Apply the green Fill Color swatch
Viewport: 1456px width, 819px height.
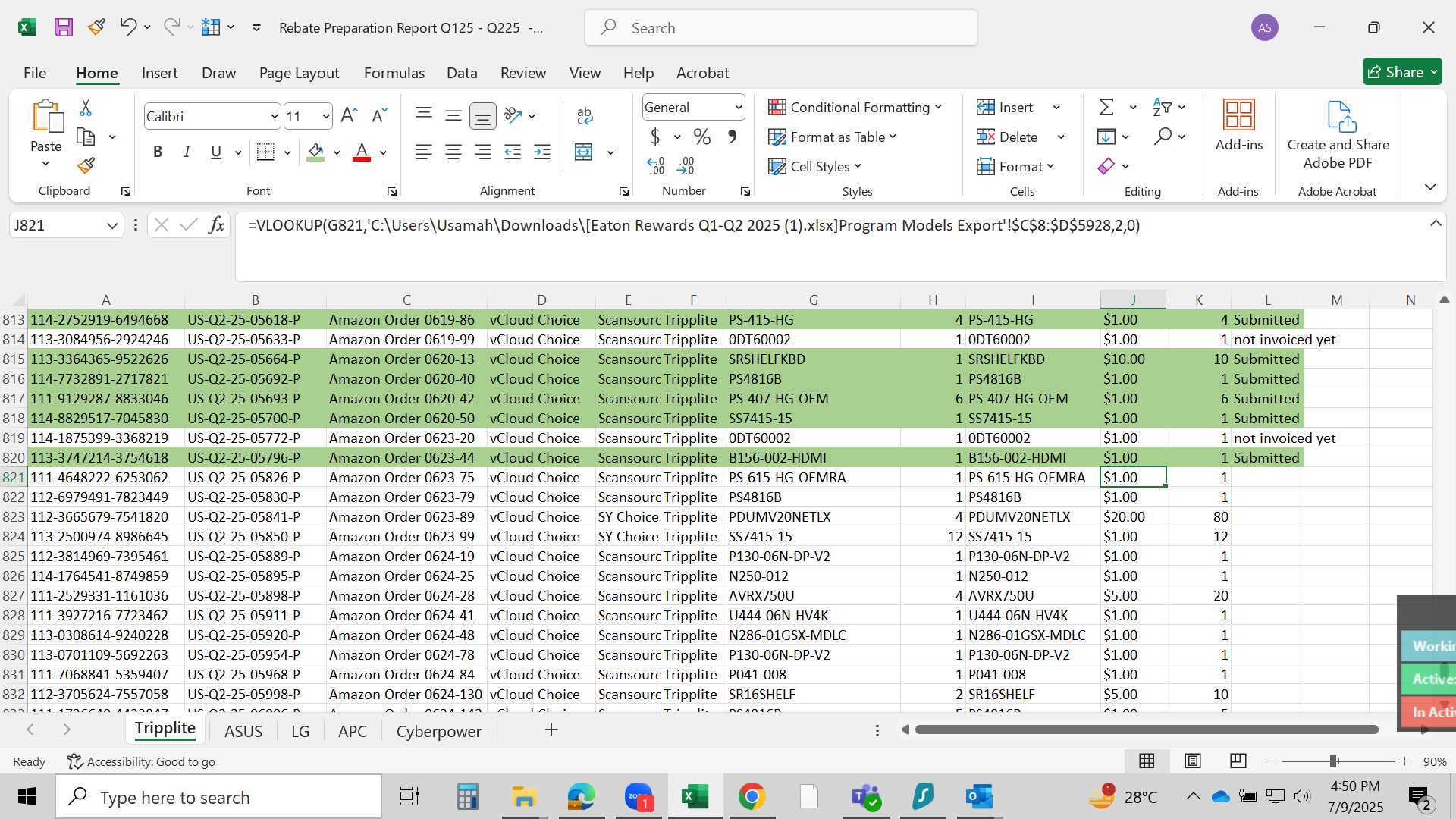(x=316, y=152)
